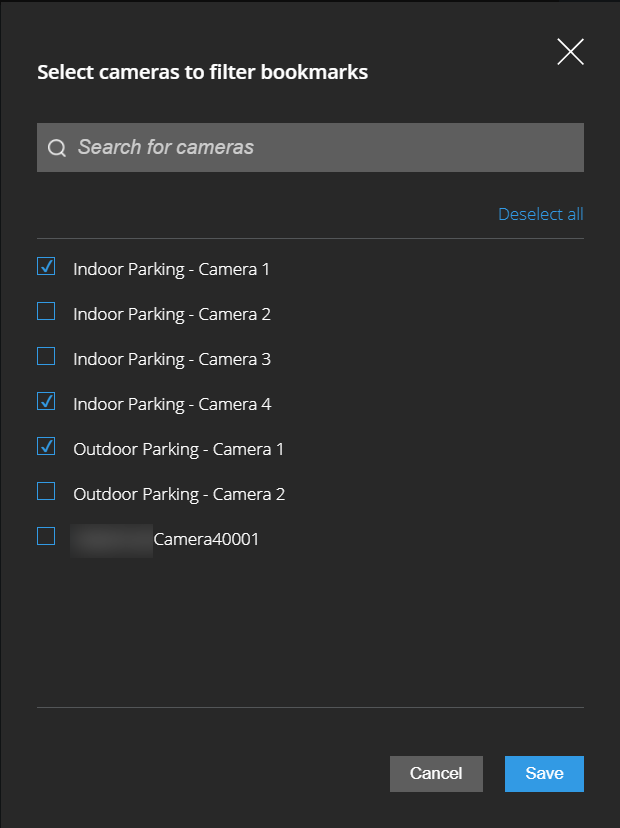Click the search magnifier icon
Image resolution: width=620 pixels, height=828 pixels.
pyautogui.click(x=57, y=147)
